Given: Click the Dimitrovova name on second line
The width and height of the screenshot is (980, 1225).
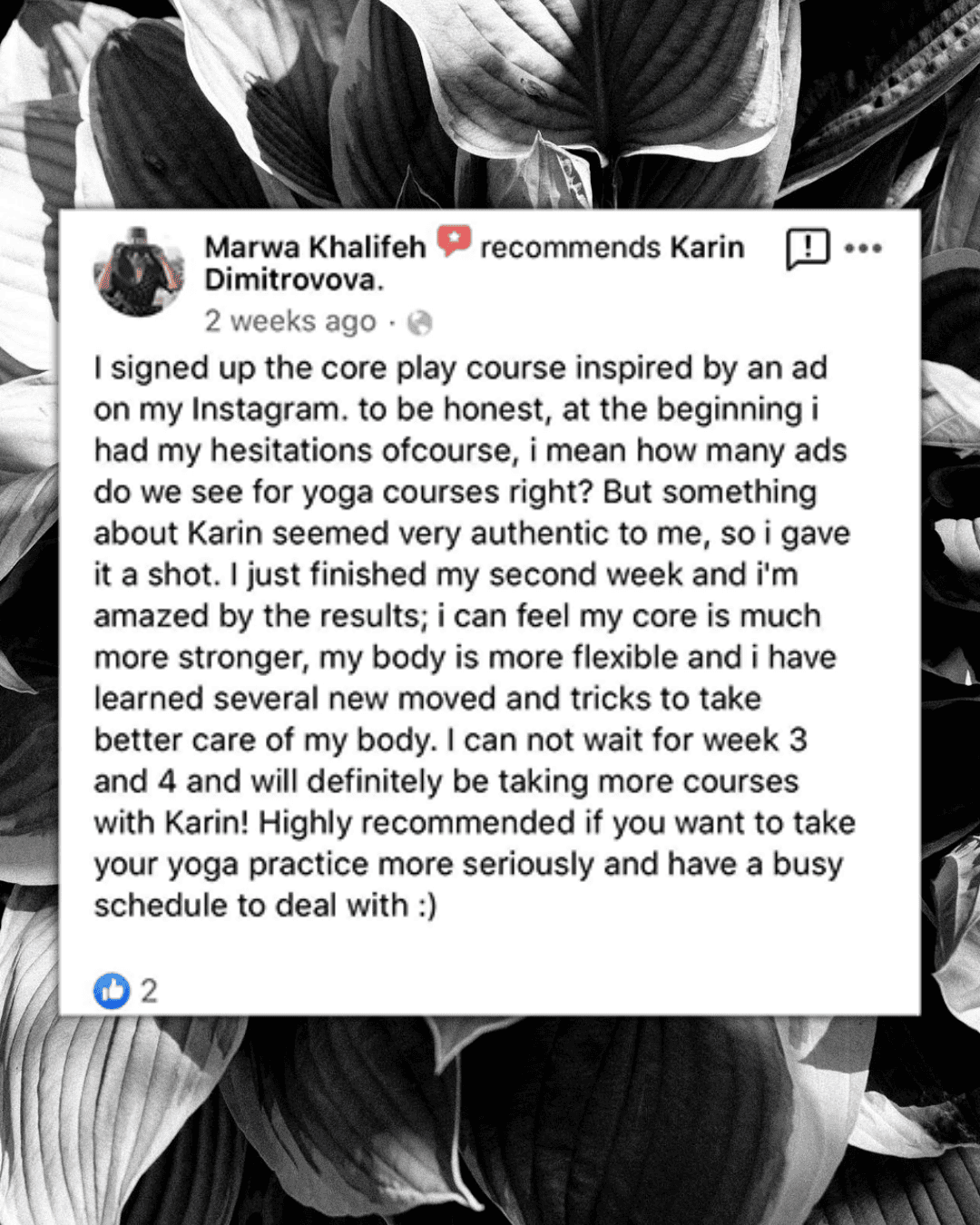Looking at the screenshot, I should pyautogui.click(x=294, y=279).
